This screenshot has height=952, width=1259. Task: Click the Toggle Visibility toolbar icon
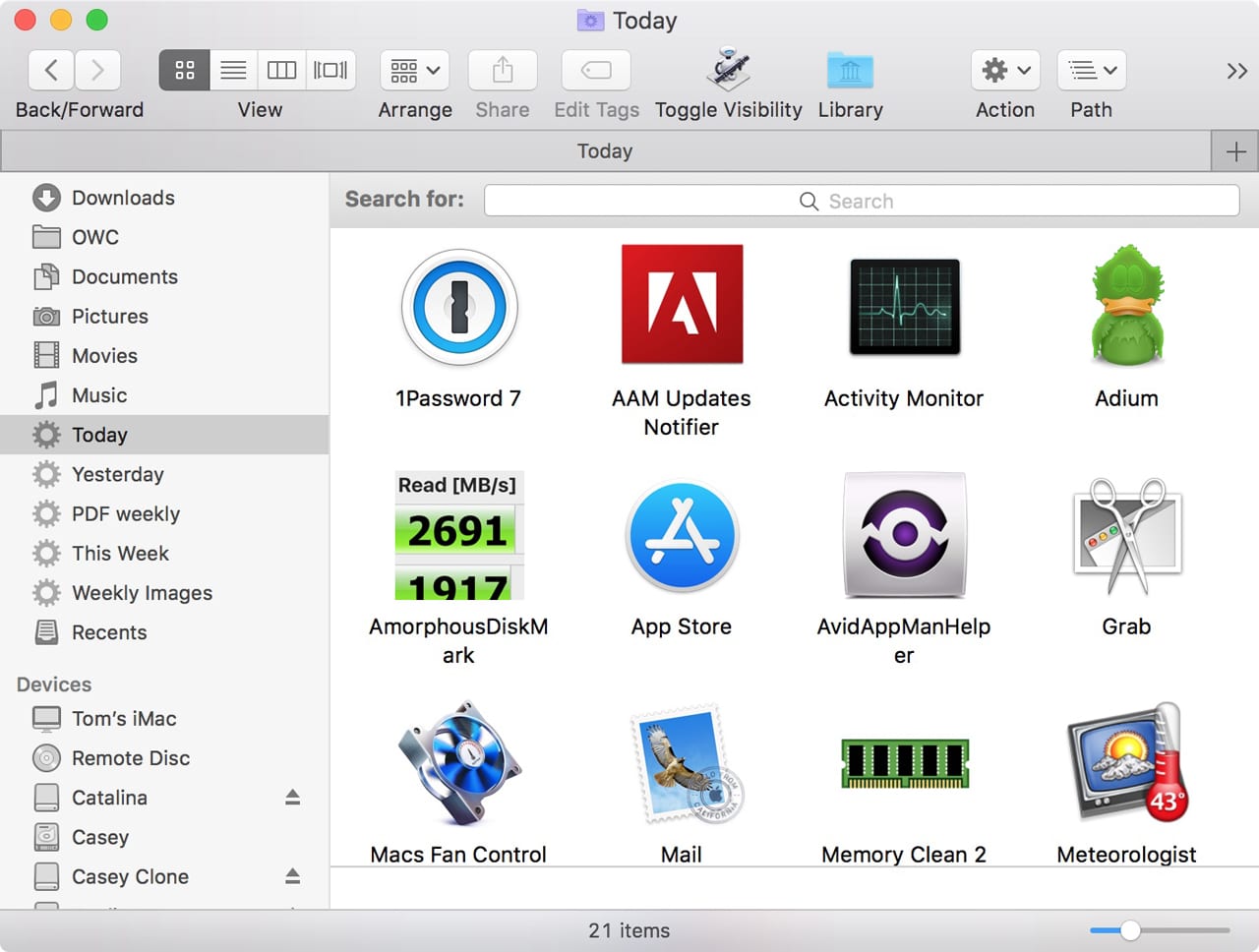click(x=729, y=70)
